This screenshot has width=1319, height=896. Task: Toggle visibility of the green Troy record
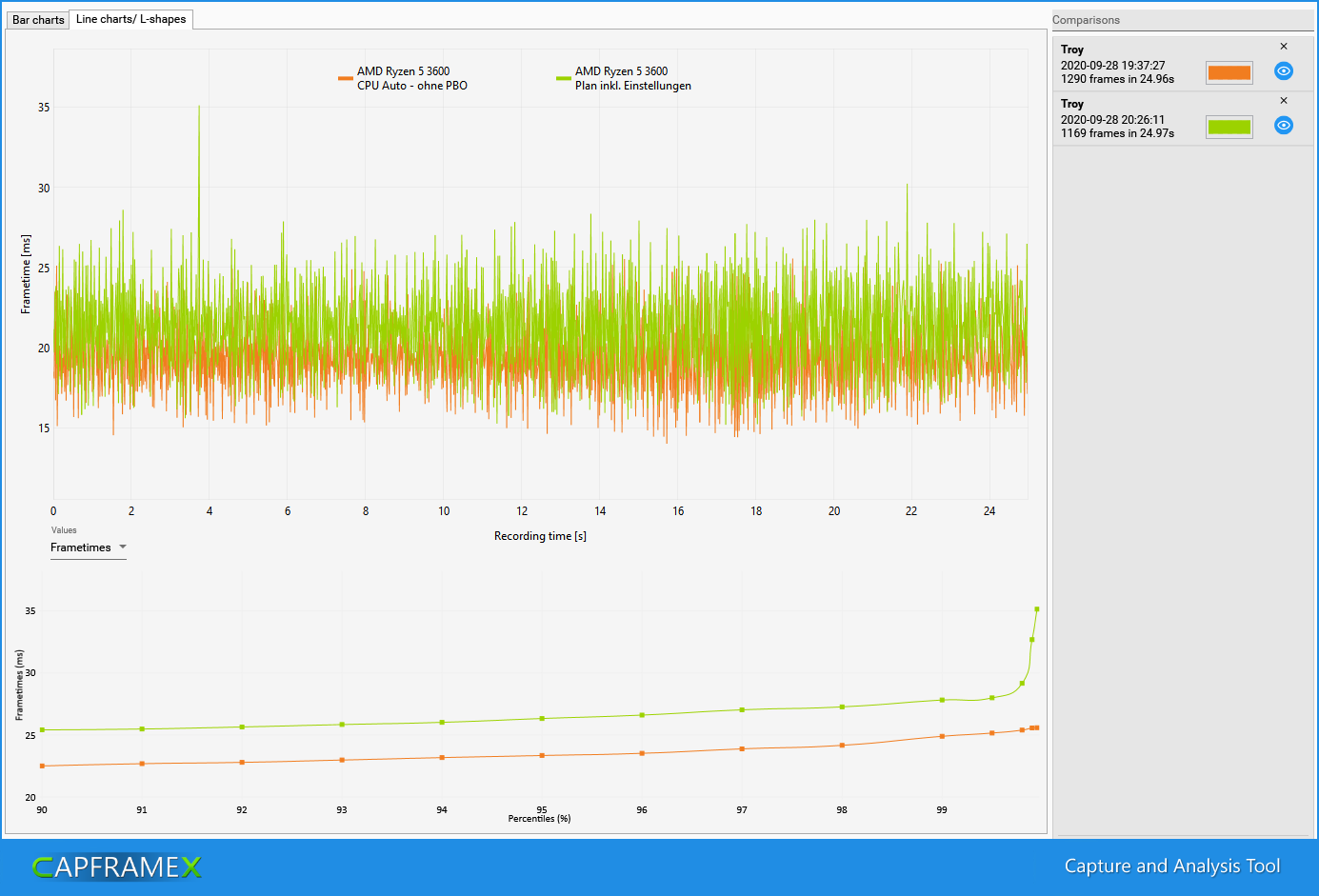1284,126
